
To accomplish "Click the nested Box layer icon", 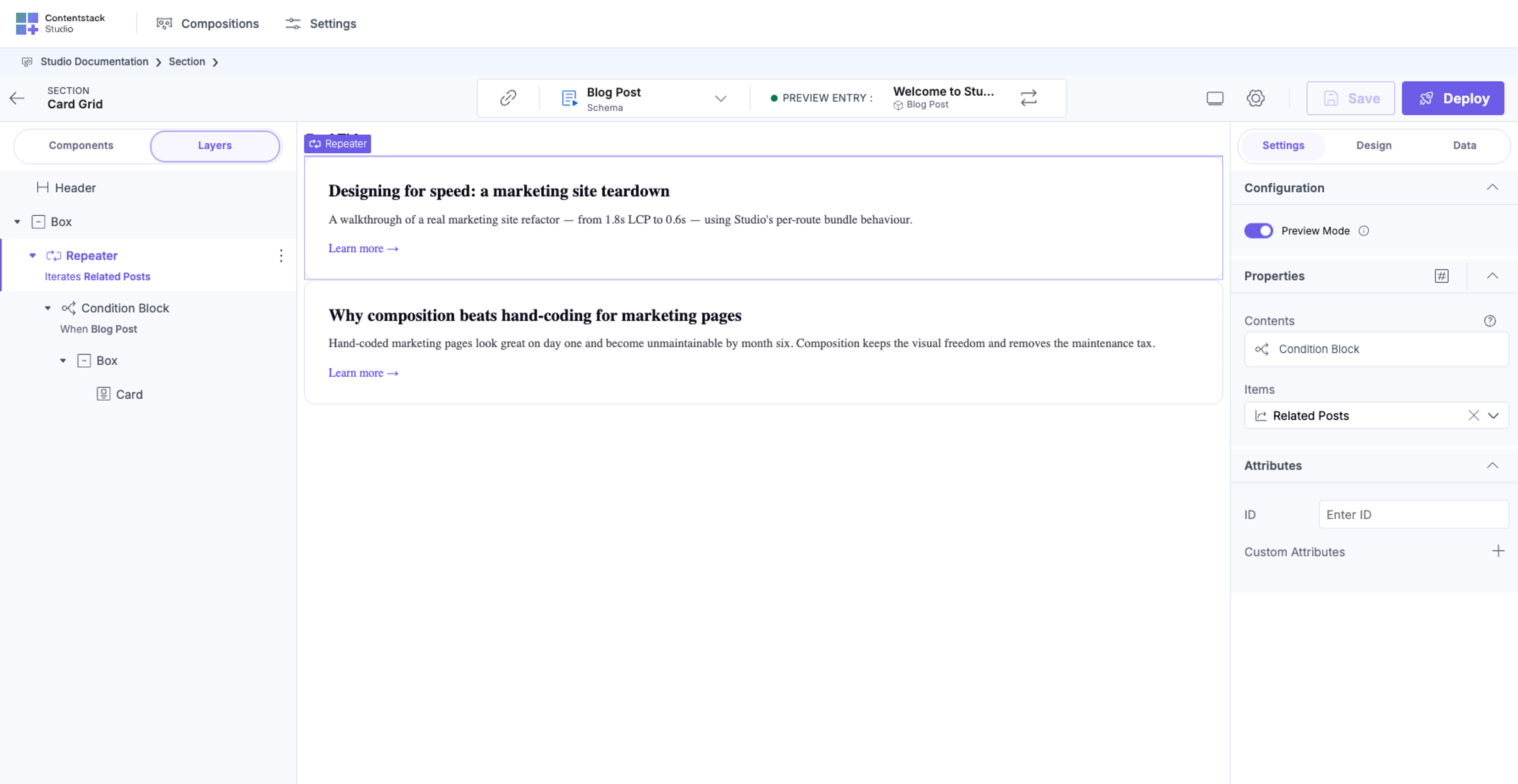I will [84, 360].
